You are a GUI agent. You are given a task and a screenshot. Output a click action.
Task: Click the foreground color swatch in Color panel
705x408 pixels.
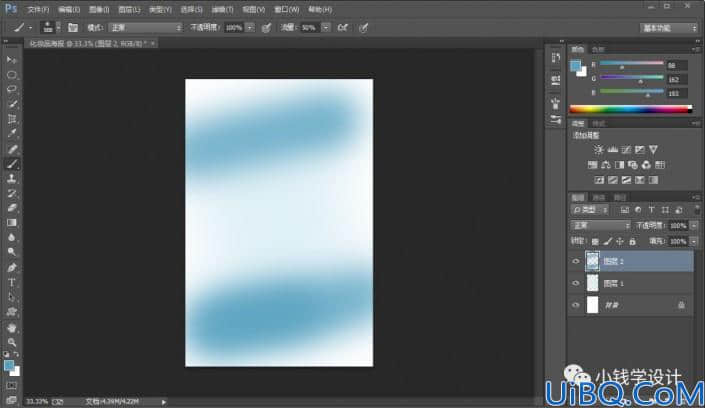575,66
